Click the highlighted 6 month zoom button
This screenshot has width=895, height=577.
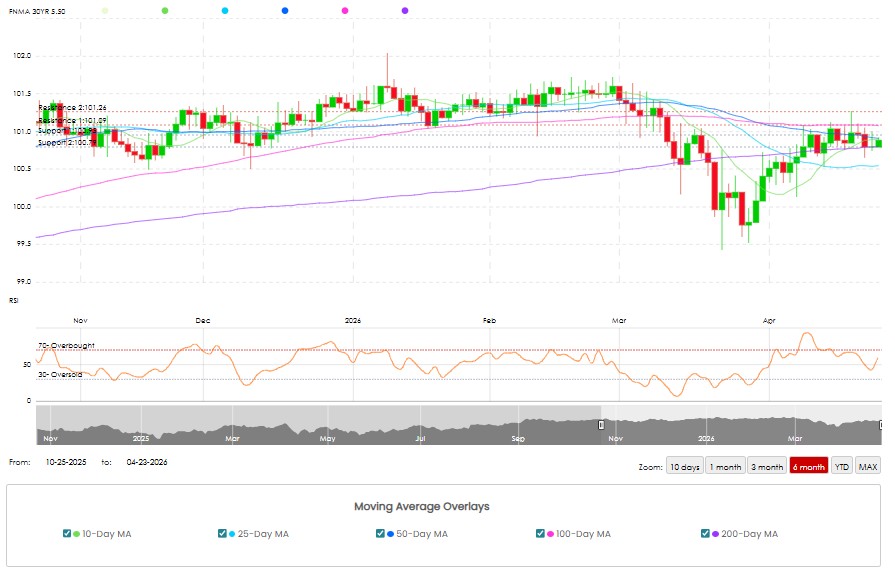click(x=808, y=467)
